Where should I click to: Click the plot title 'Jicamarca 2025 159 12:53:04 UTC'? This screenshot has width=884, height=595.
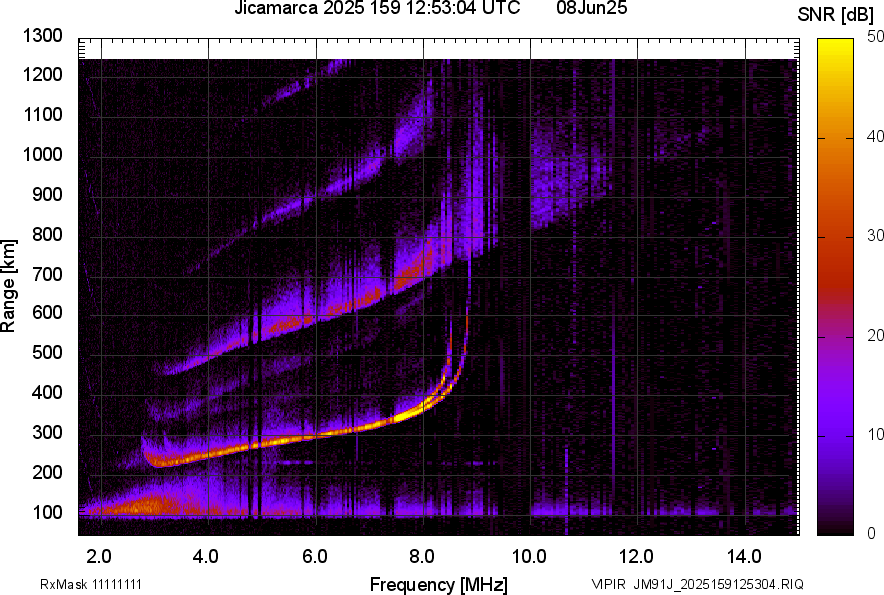pos(377,8)
